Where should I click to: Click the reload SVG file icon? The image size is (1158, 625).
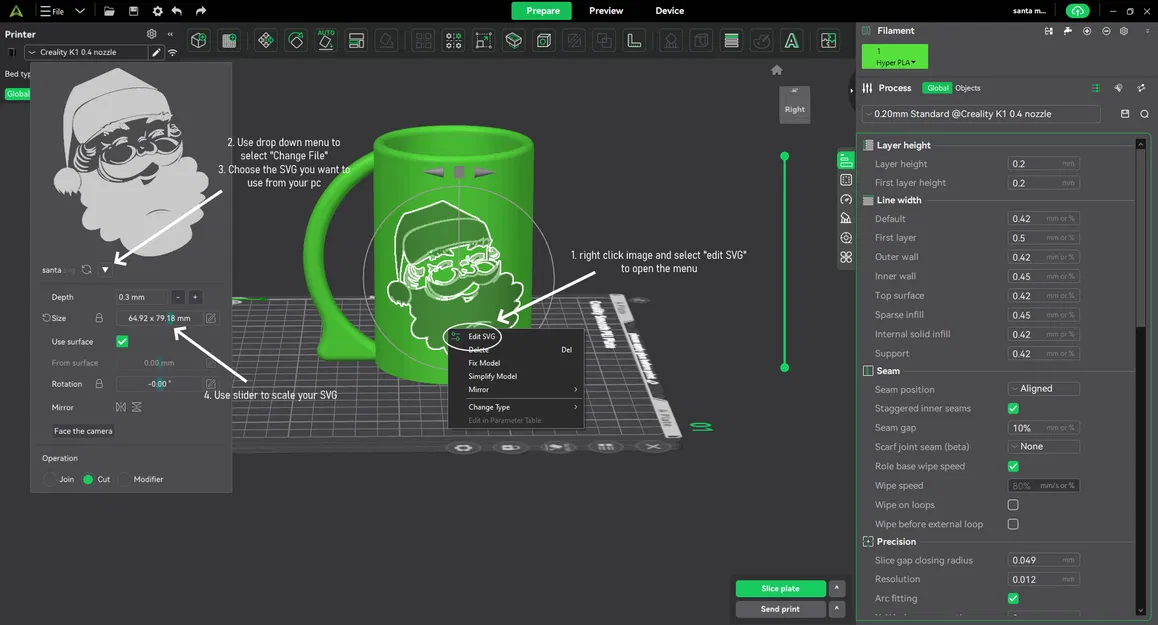point(87,270)
